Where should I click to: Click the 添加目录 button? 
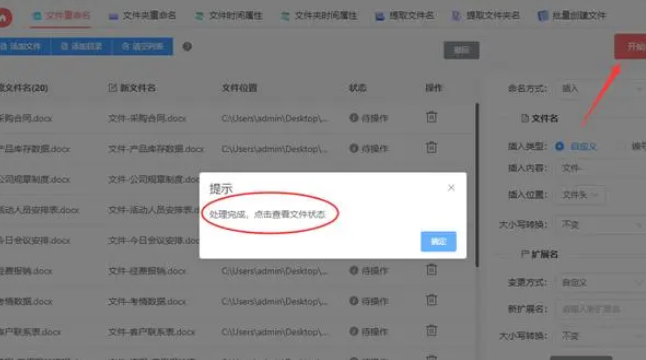pos(82,47)
